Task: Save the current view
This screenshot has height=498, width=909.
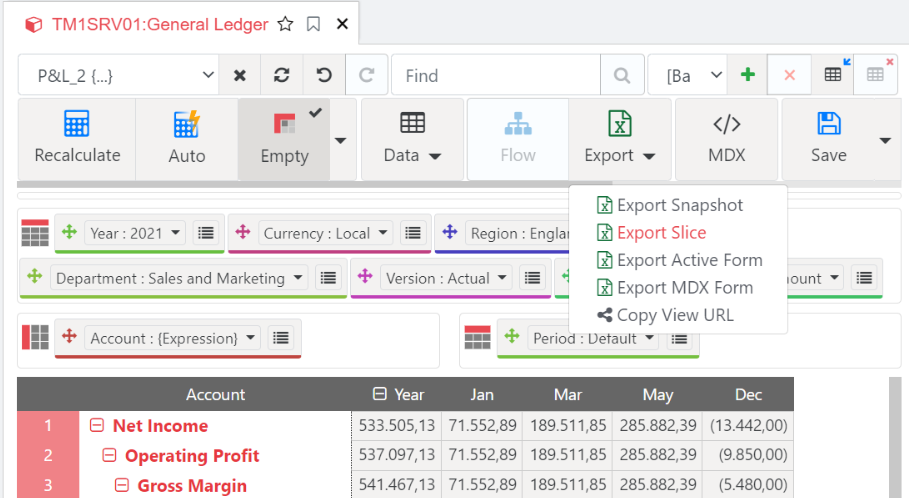Action: [828, 139]
